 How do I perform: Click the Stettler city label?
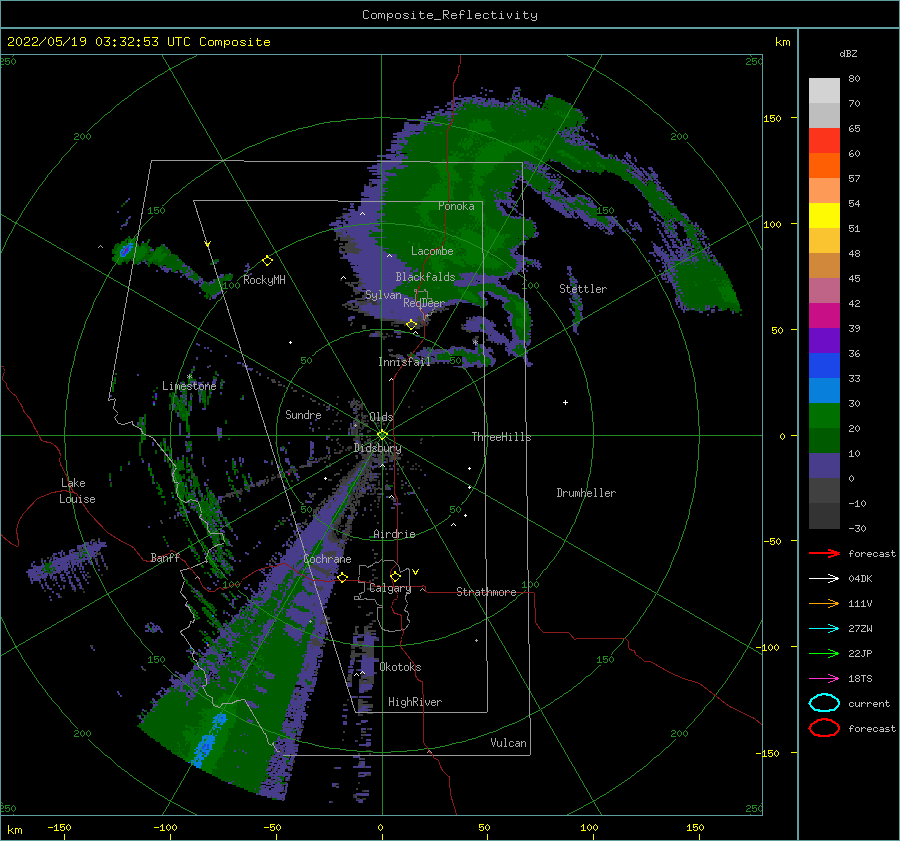pos(583,289)
